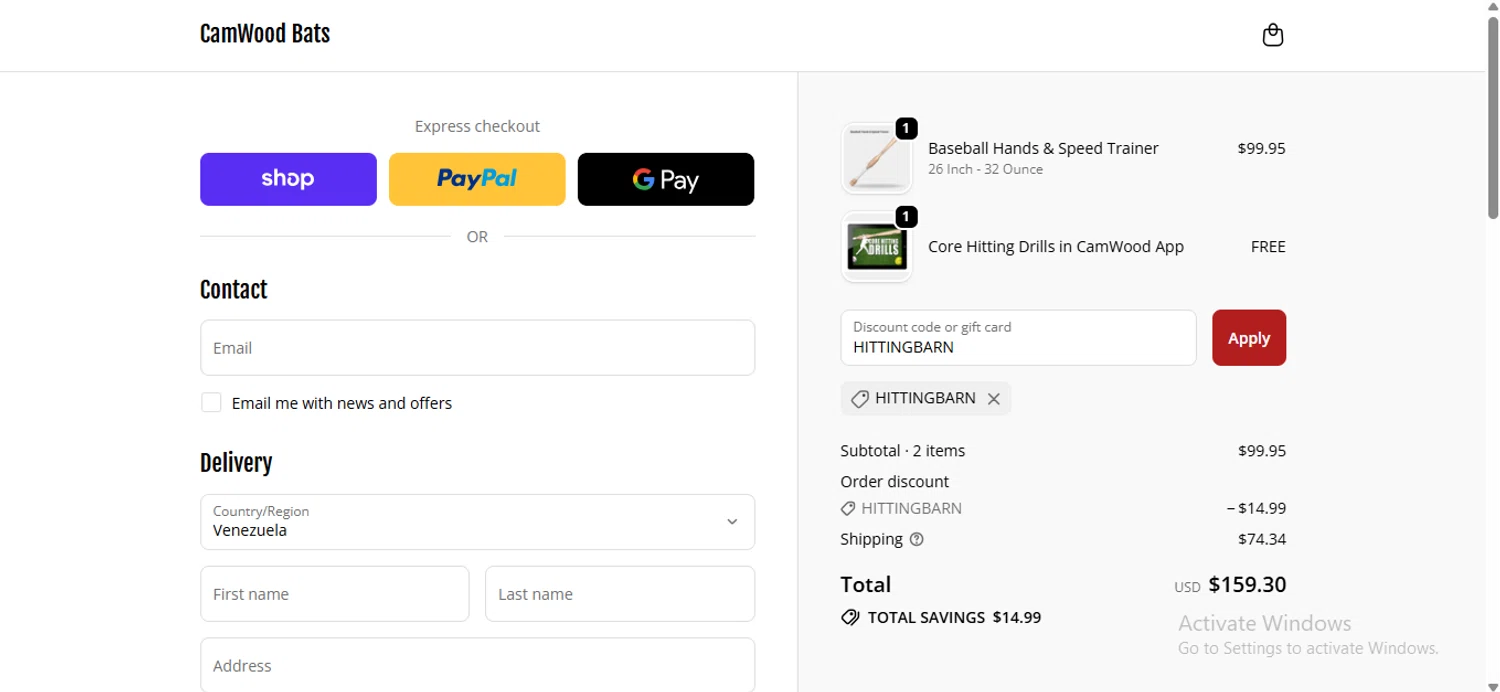Open the Country/Region dropdown
The width and height of the screenshot is (1500, 692).
click(x=477, y=522)
